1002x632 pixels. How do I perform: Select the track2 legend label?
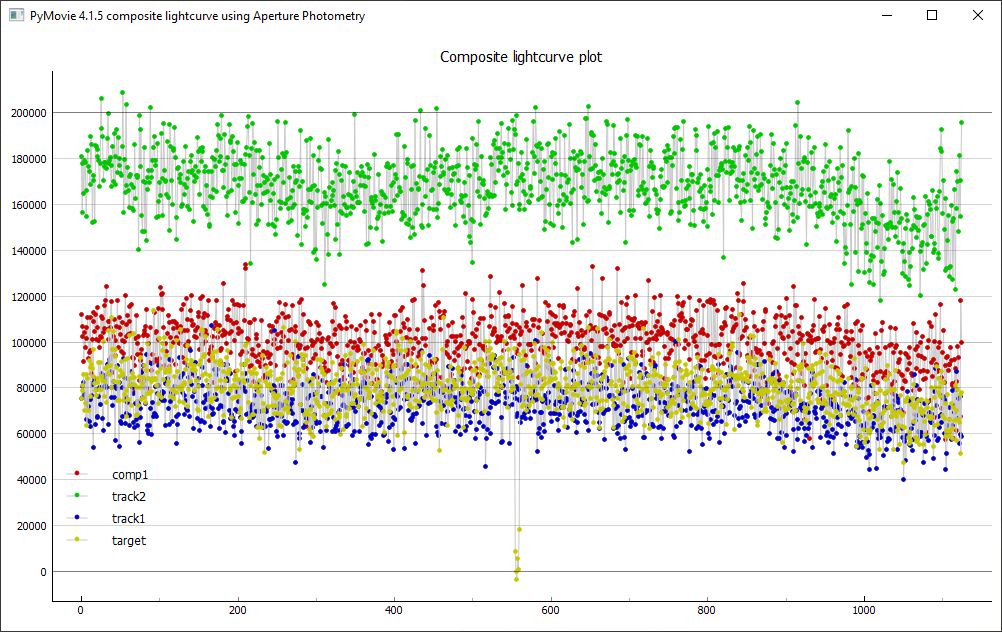pos(129,496)
